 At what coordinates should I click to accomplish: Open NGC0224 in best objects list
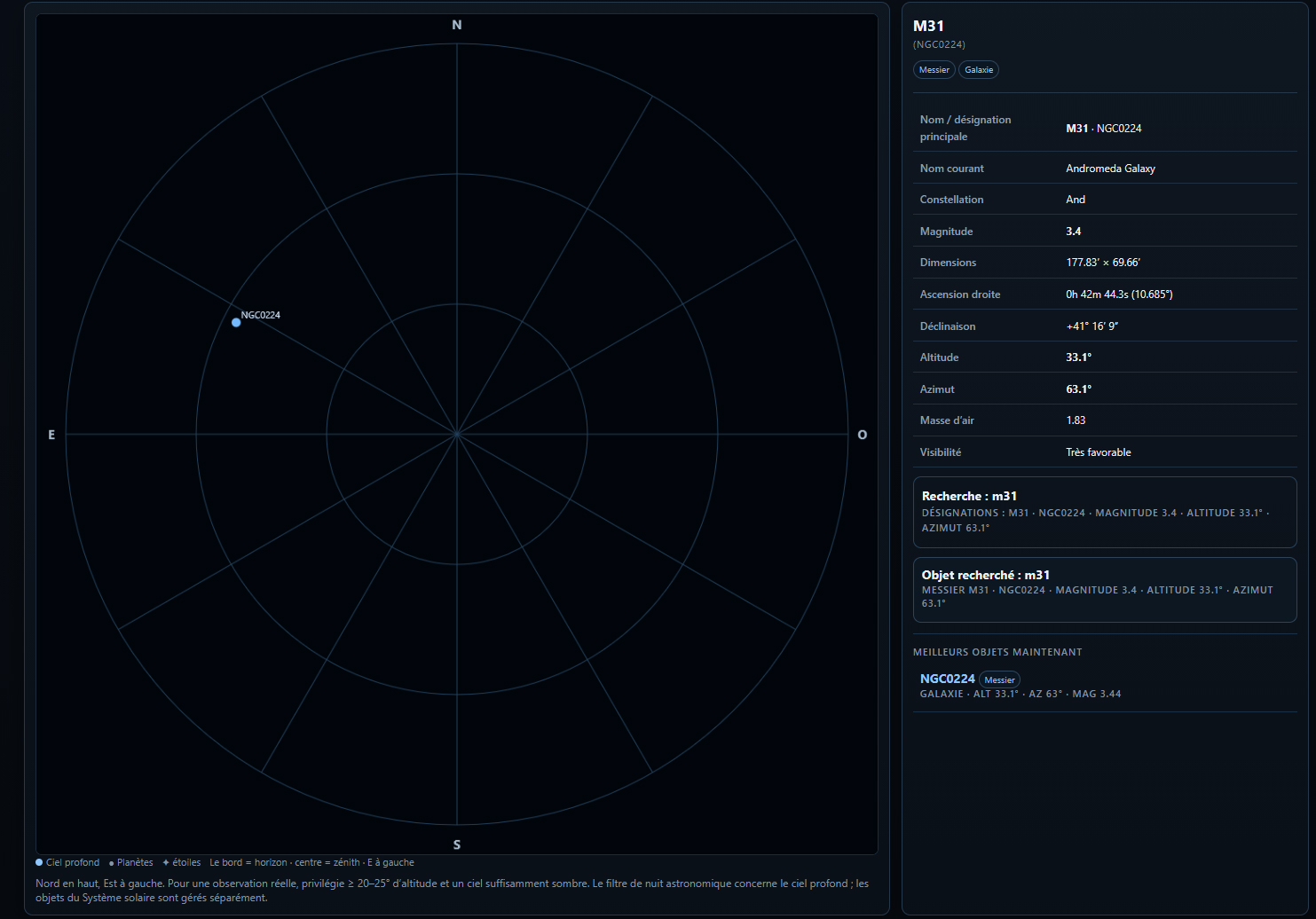coord(947,679)
